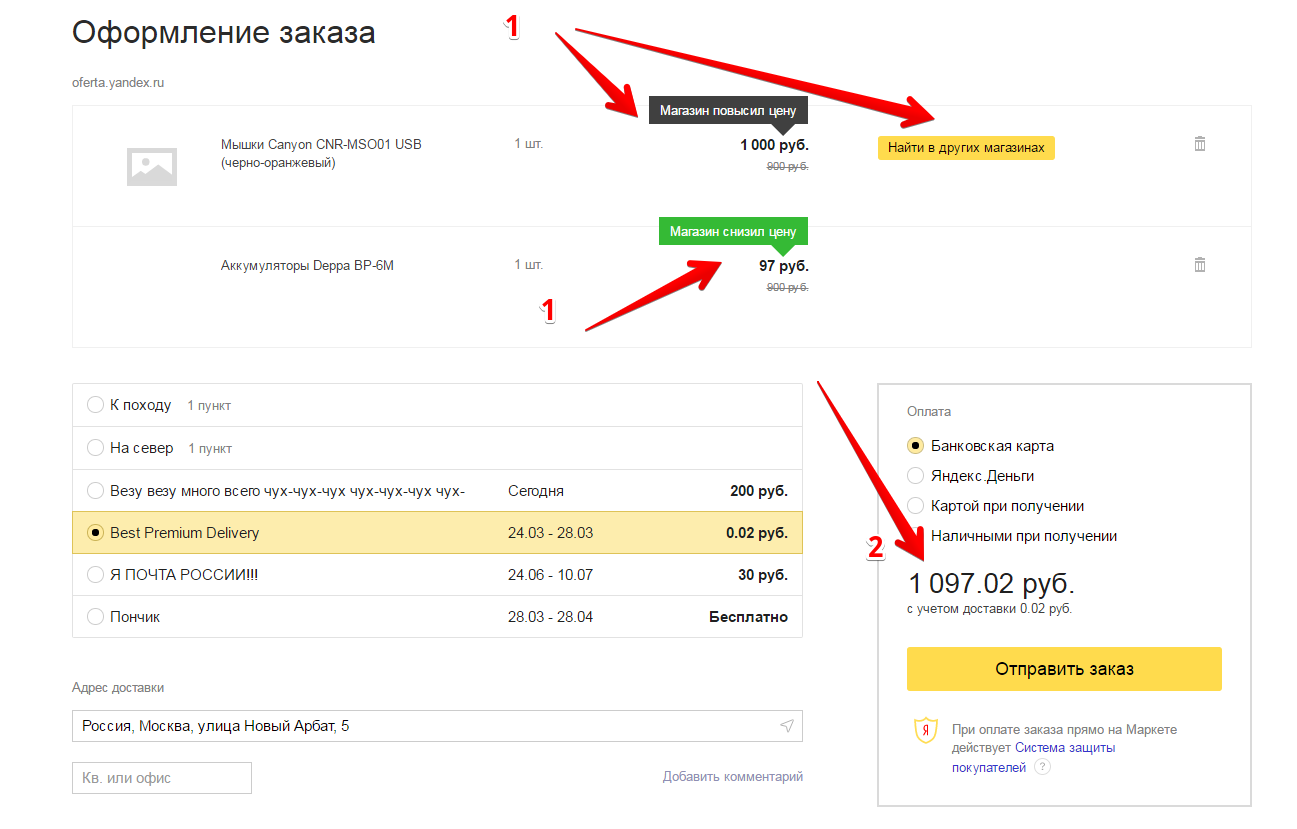Click the 1 000 руб. price
This screenshot has height=829, width=1297.
click(x=774, y=145)
